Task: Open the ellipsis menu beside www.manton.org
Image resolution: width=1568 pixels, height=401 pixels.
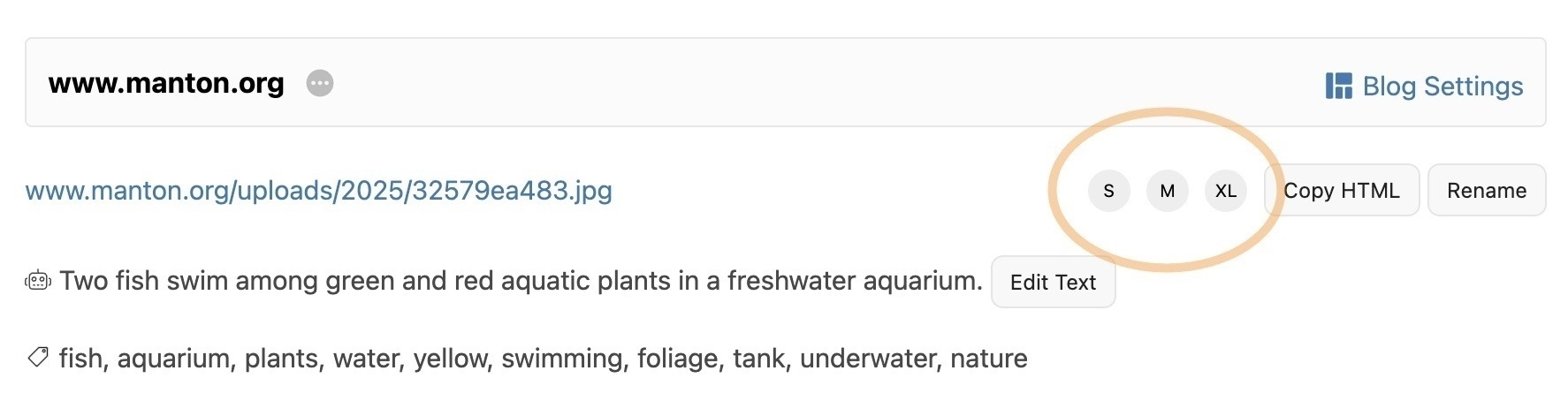Action: (x=320, y=83)
